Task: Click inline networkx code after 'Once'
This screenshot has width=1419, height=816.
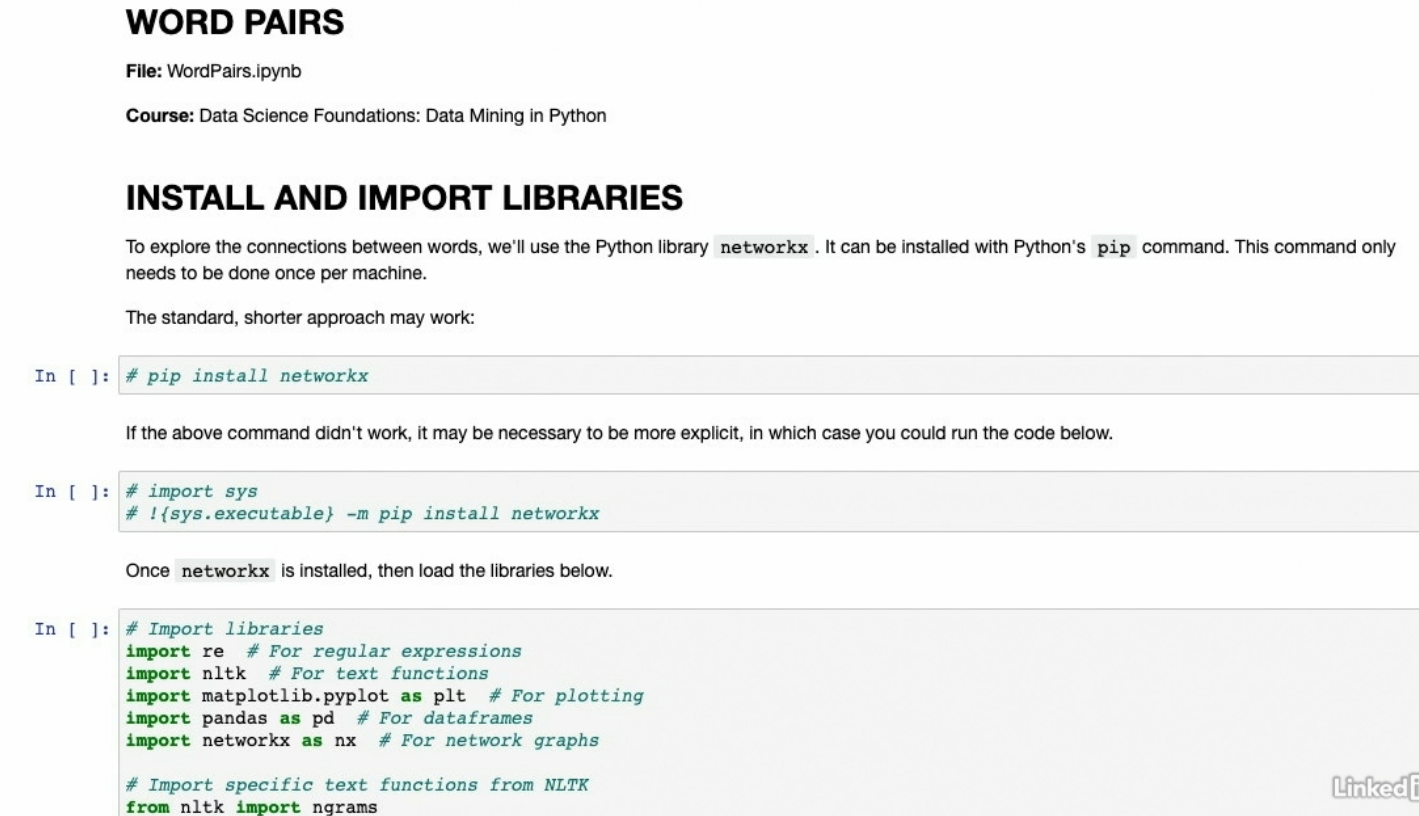Action: coord(224,572)
